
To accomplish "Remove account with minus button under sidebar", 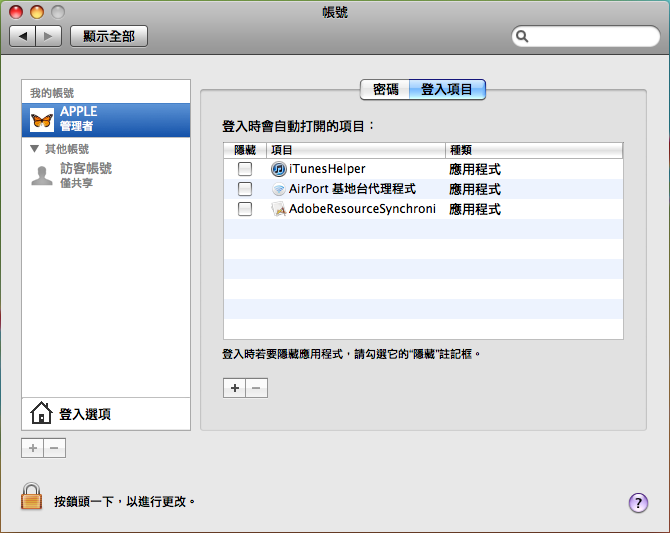I will click(x=54, y=448).
